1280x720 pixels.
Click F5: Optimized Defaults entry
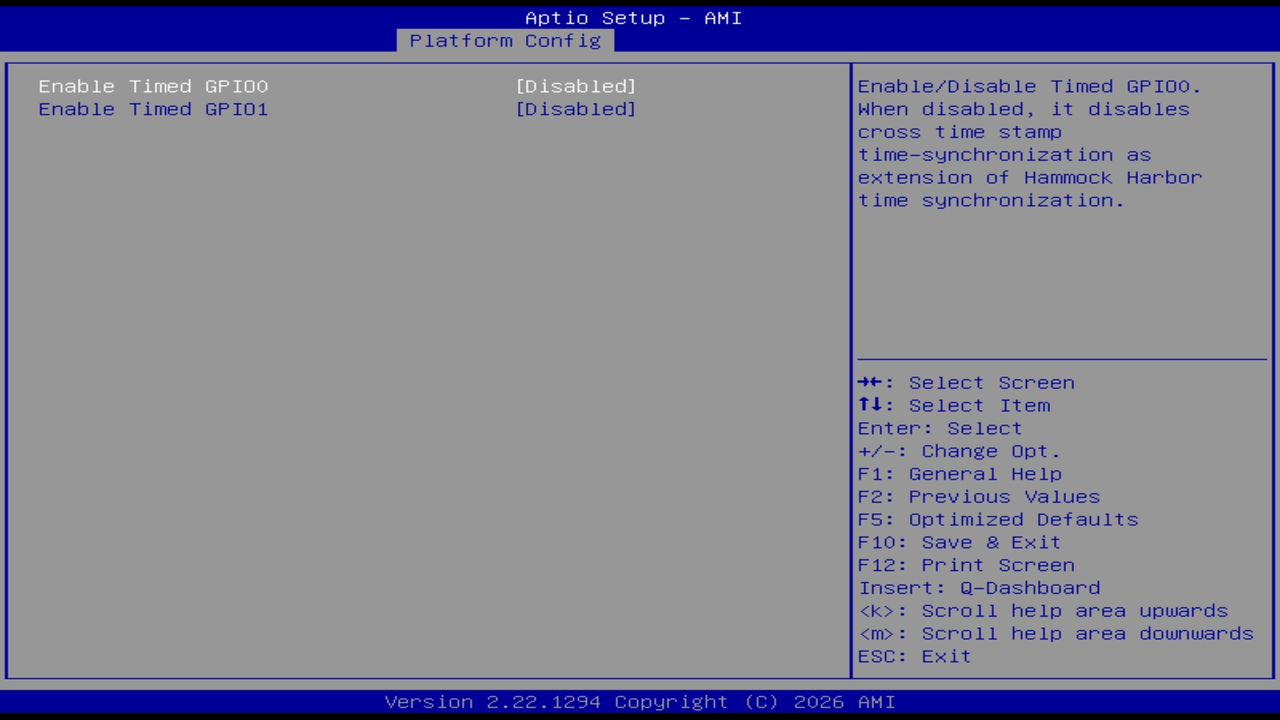tap(997, 519)
